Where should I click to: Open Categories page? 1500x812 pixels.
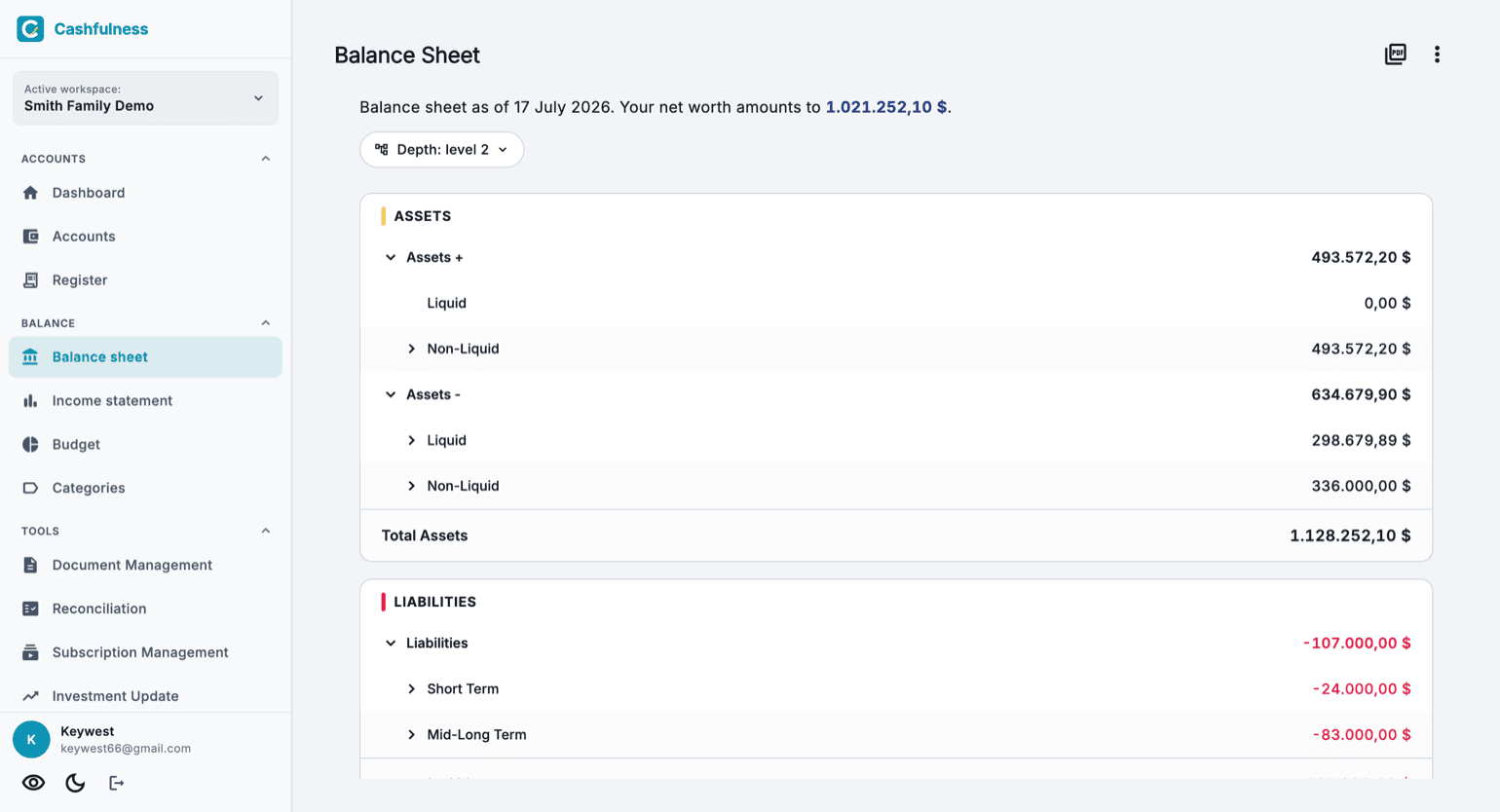145,488
